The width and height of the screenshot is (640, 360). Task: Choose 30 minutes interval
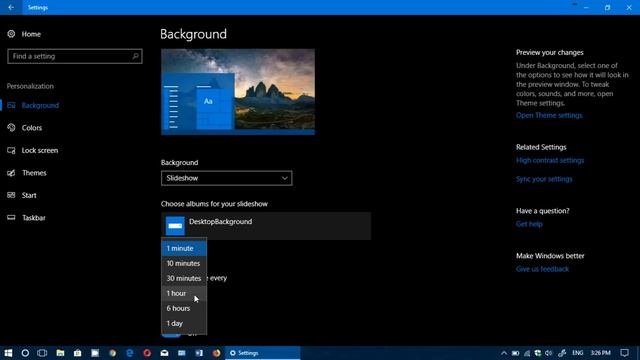click(x=184, y=278)
